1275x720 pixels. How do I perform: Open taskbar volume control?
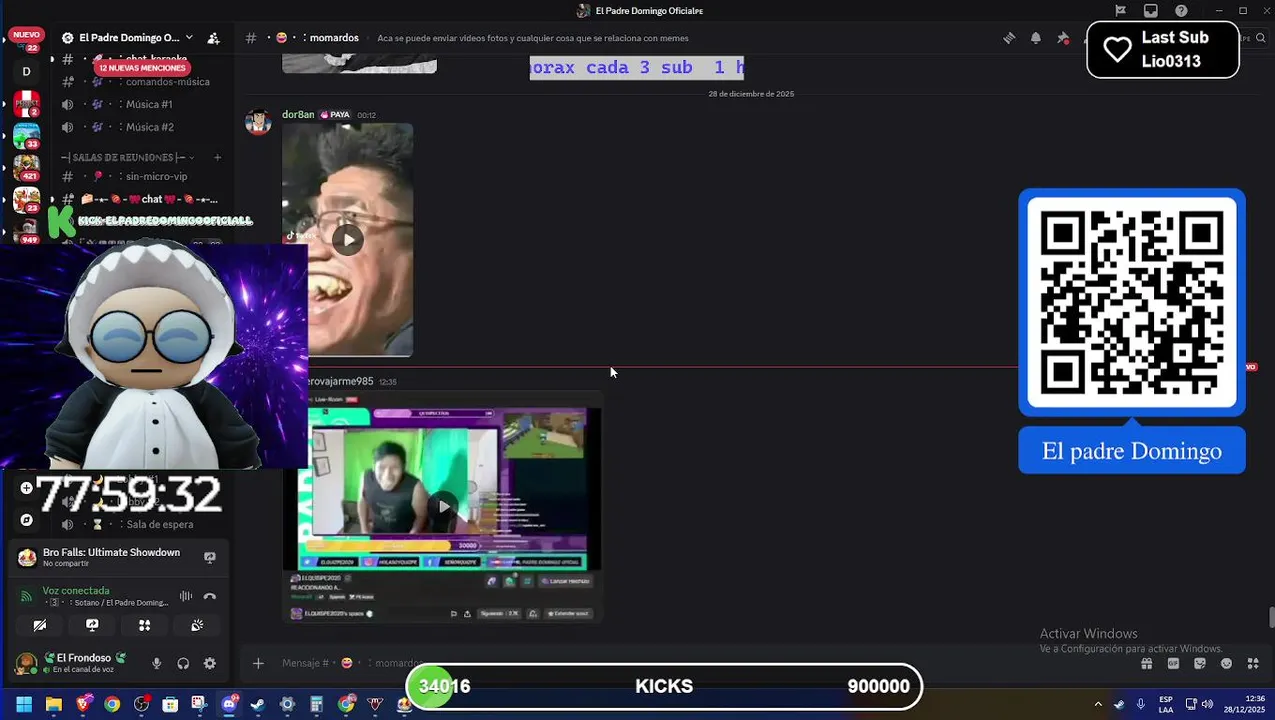point(1207,704)
